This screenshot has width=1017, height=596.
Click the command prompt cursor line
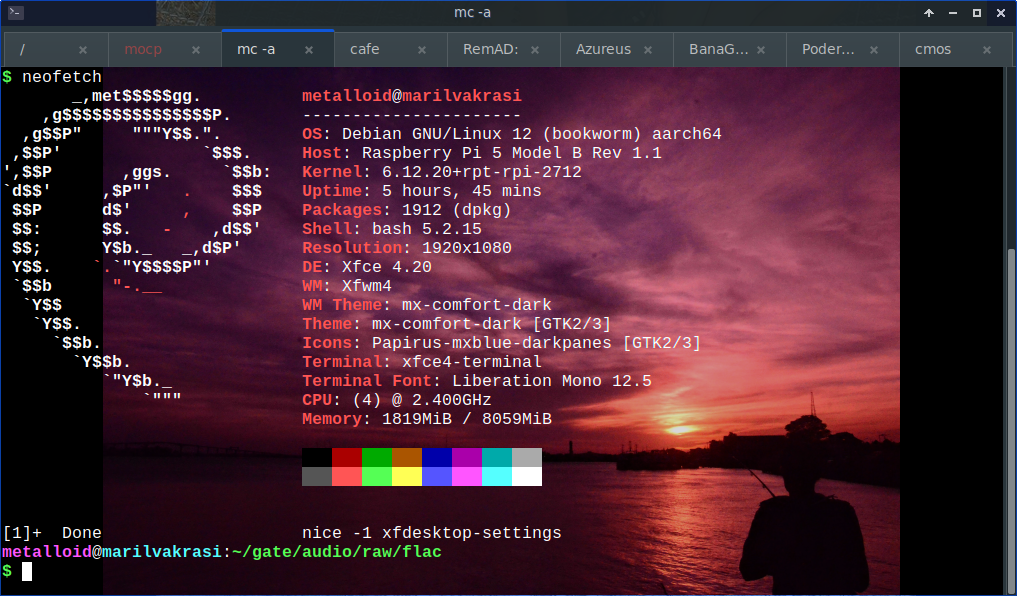(27, 571)
